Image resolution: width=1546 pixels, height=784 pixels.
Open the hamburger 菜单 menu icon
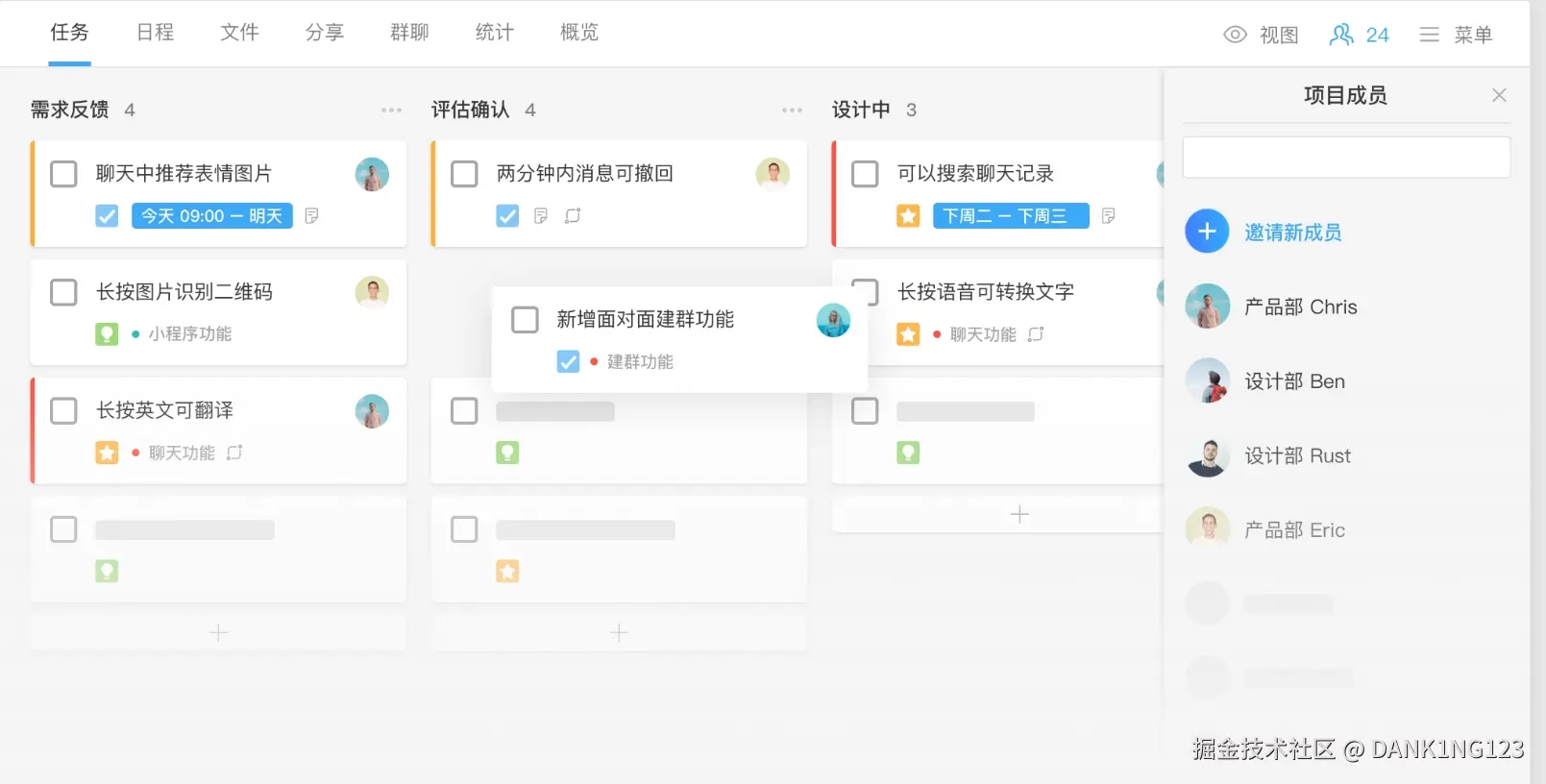coord(1429,35)
